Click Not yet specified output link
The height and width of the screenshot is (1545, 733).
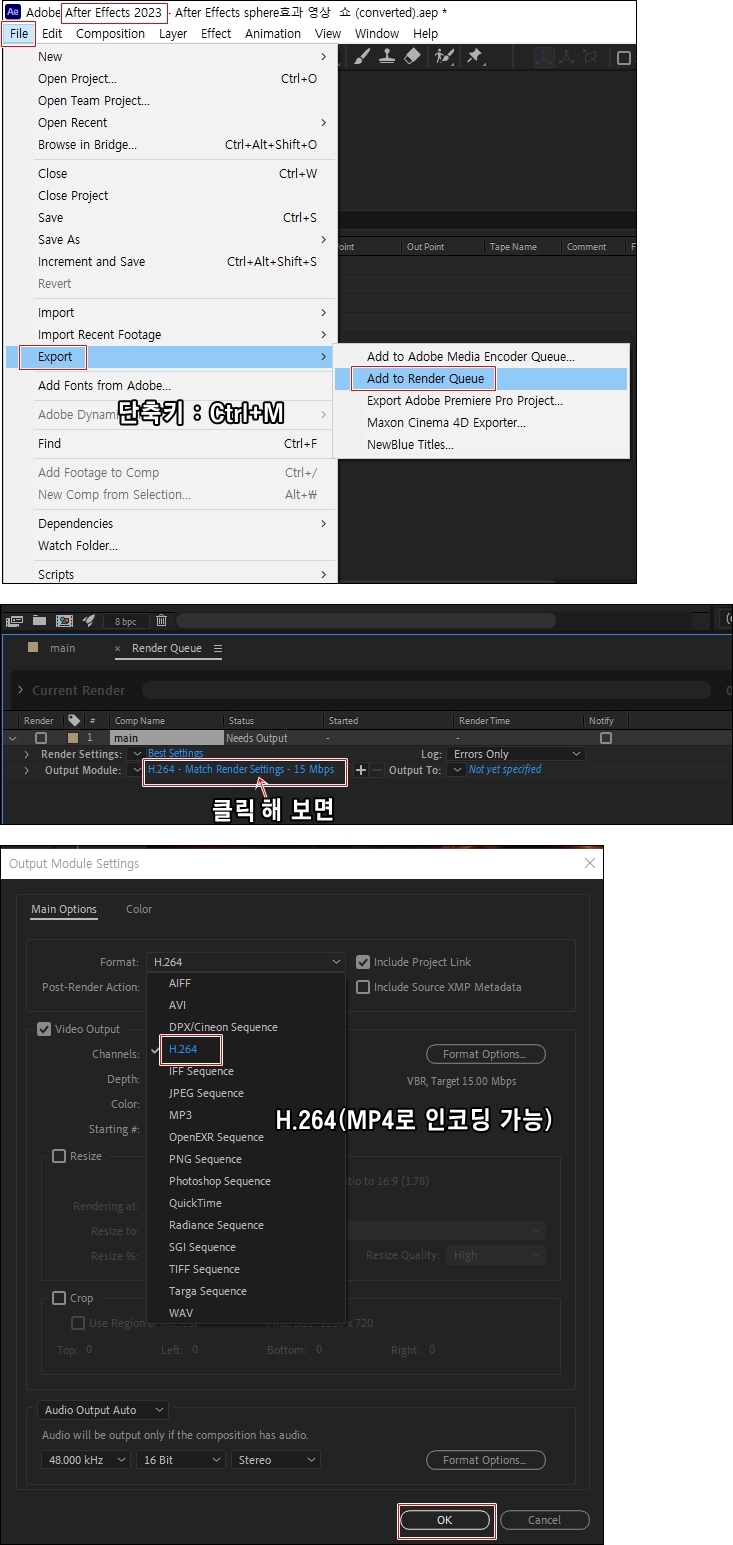pyautogui.click(x=505, y=769)
